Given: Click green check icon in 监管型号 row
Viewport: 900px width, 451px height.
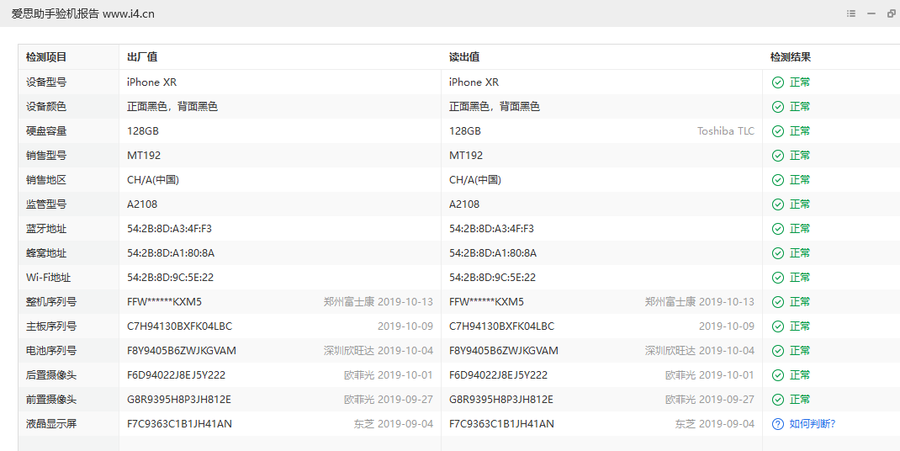Looking at the screenshot, I should (778, 204).
